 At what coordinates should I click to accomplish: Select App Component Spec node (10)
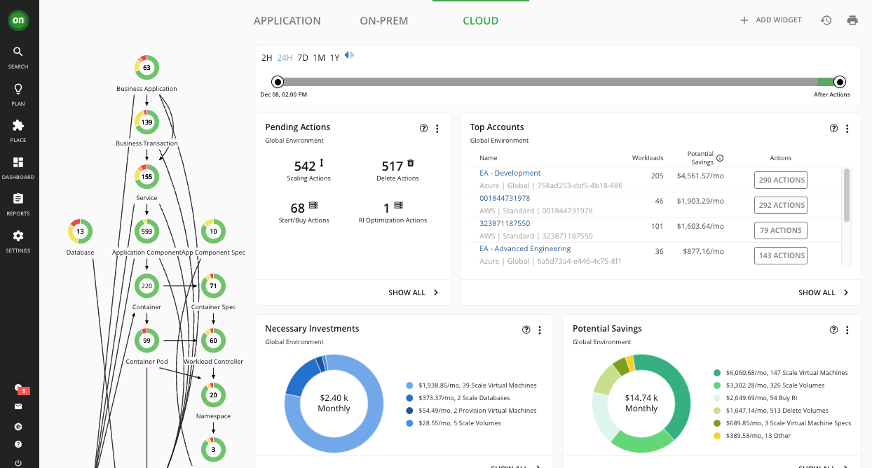click(213, 231)
